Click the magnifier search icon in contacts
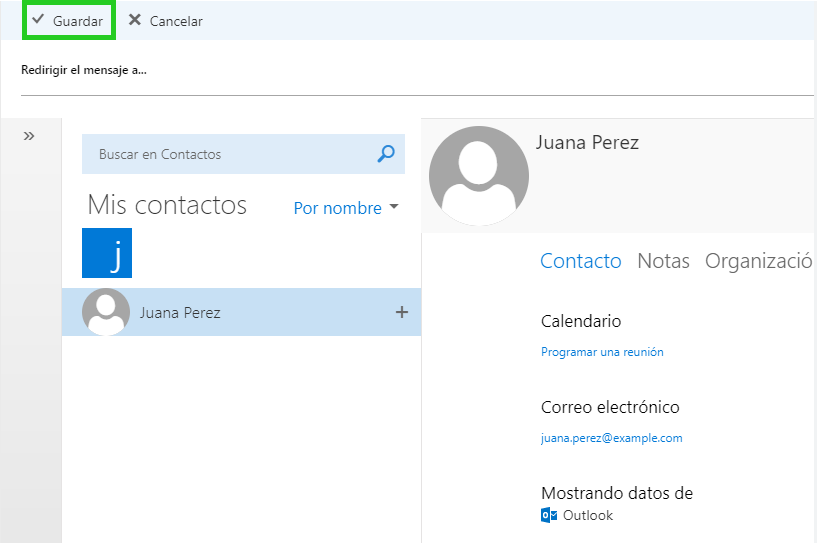817x543 pixels. point(386,154)
